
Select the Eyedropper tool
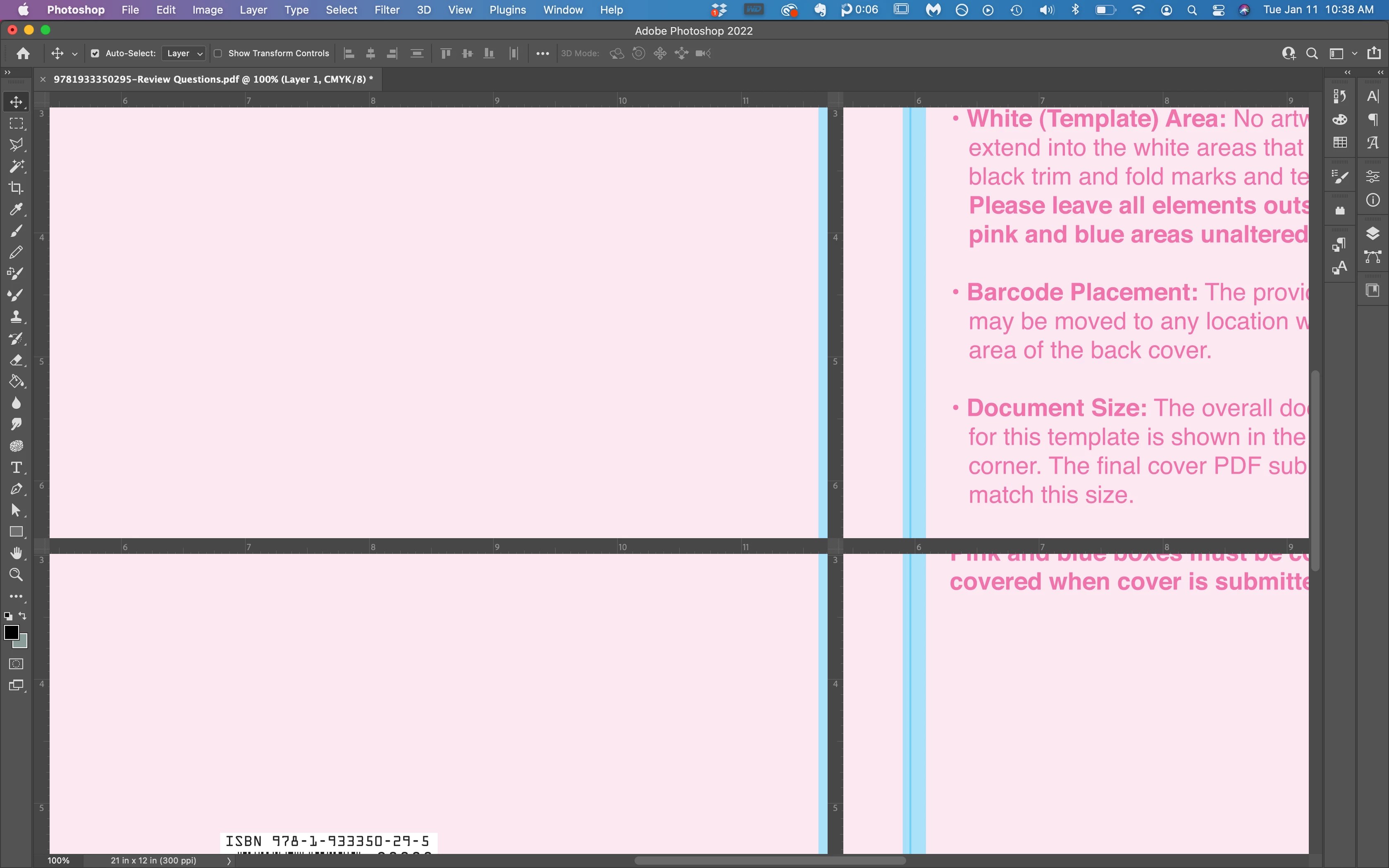coord(16,210)
